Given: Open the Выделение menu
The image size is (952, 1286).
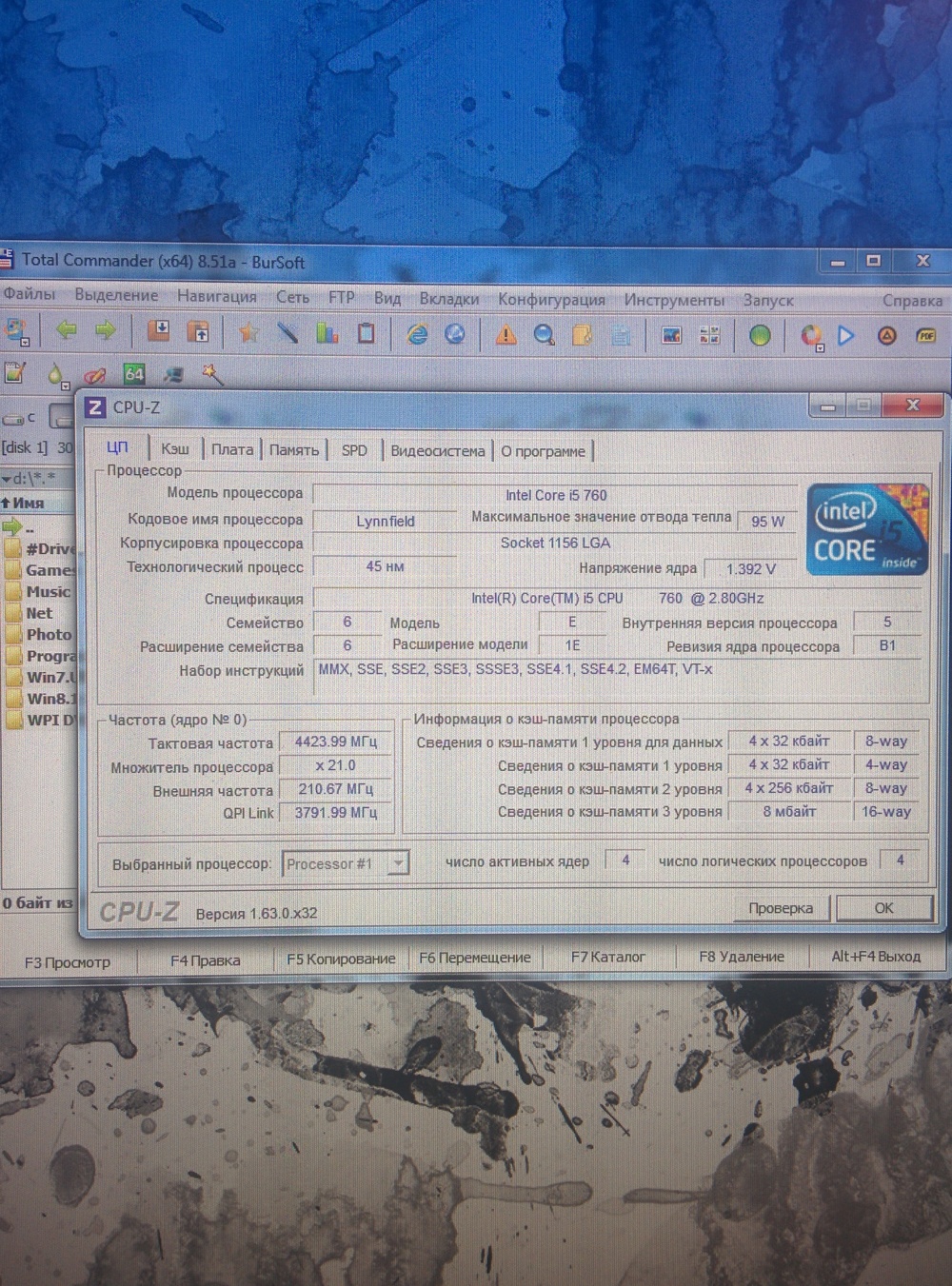Looking at the screenshot, I should click(x=116, y=295).
